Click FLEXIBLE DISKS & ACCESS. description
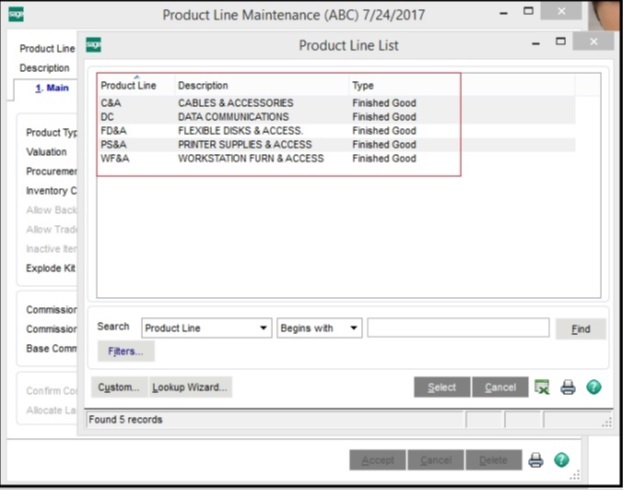 [x=240, y=131]
